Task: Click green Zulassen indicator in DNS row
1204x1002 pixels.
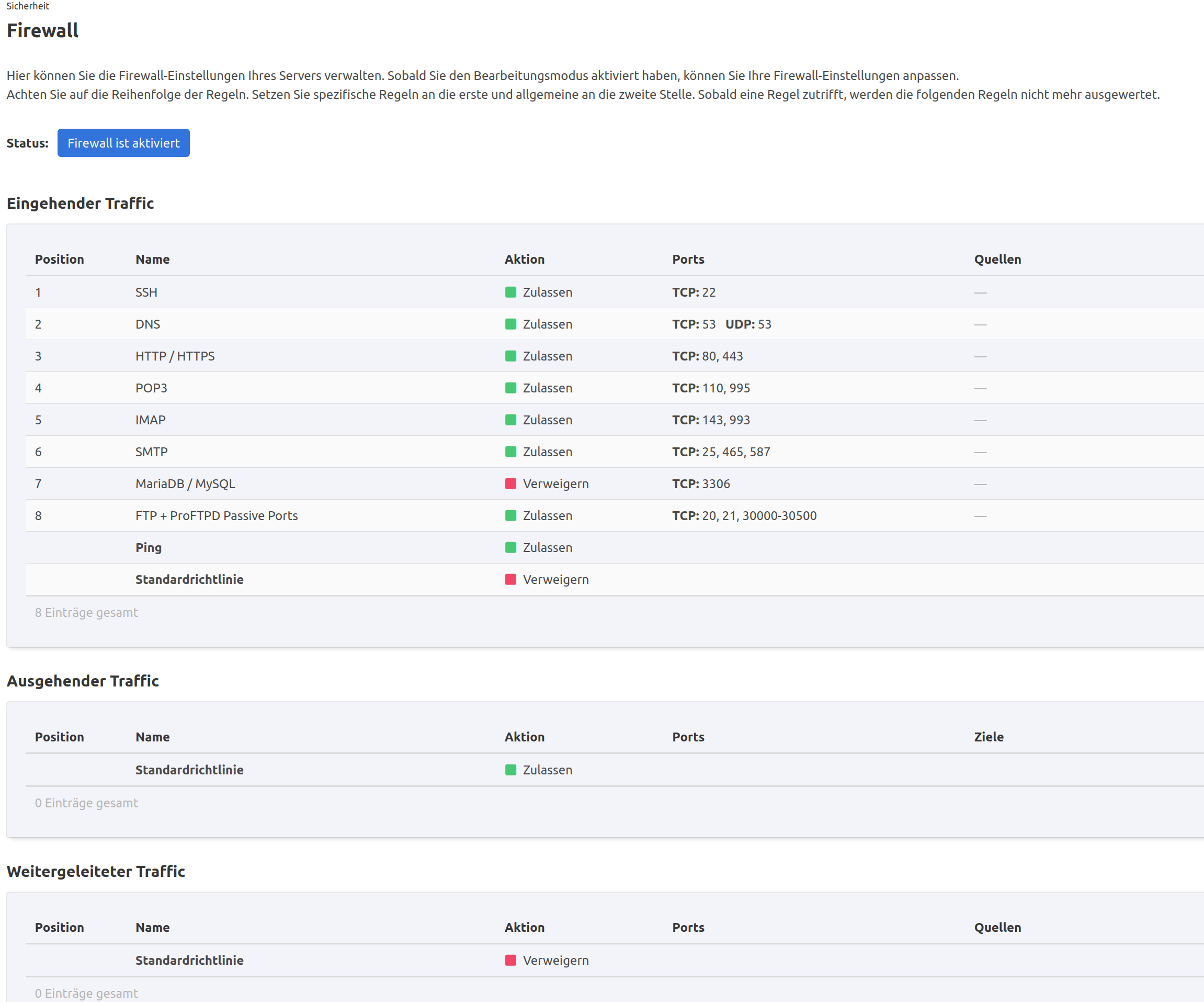Action: coord(510,324)
